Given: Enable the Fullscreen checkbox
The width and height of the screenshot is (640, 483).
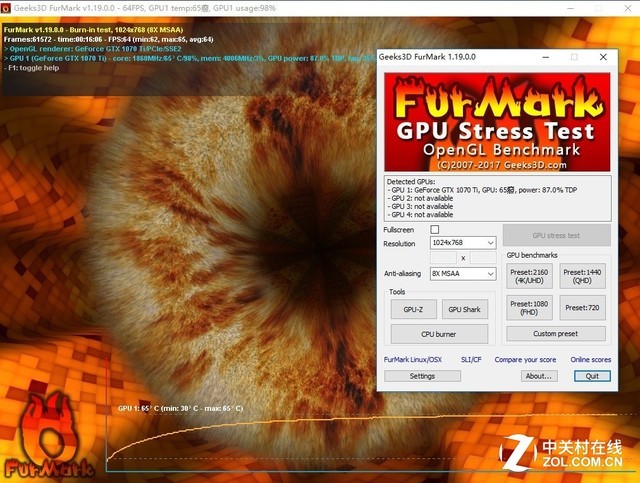Looking at the screenshot, I should 435,229.
